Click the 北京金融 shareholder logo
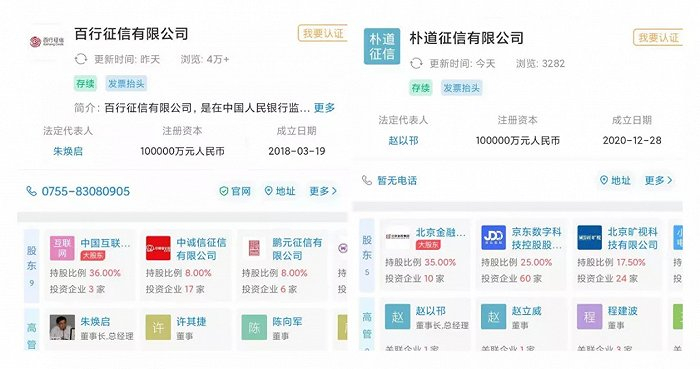This screenshot has width=700, height=369. pos(397,236)
